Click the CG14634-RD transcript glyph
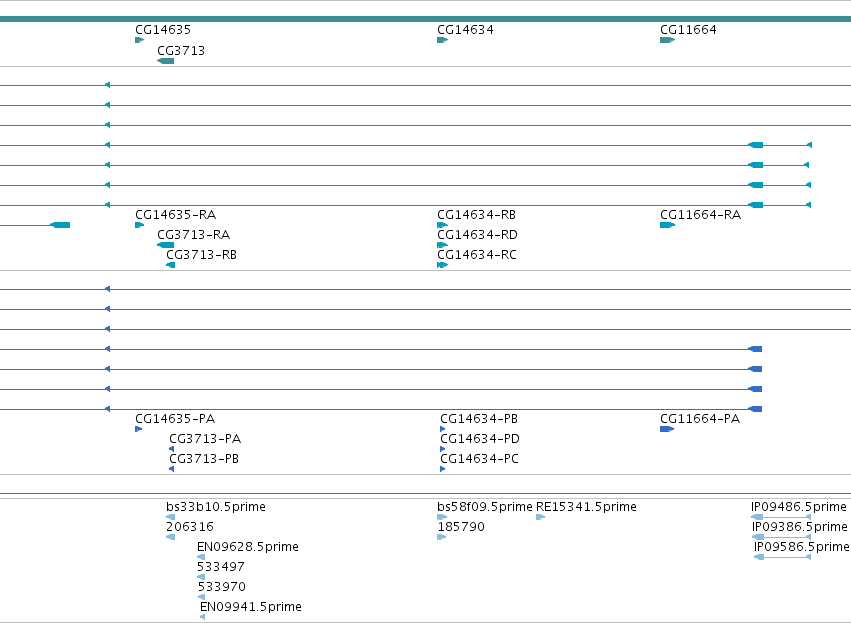Image resolution: width=851 pixels, height=623 pixels. click(442, 245)
